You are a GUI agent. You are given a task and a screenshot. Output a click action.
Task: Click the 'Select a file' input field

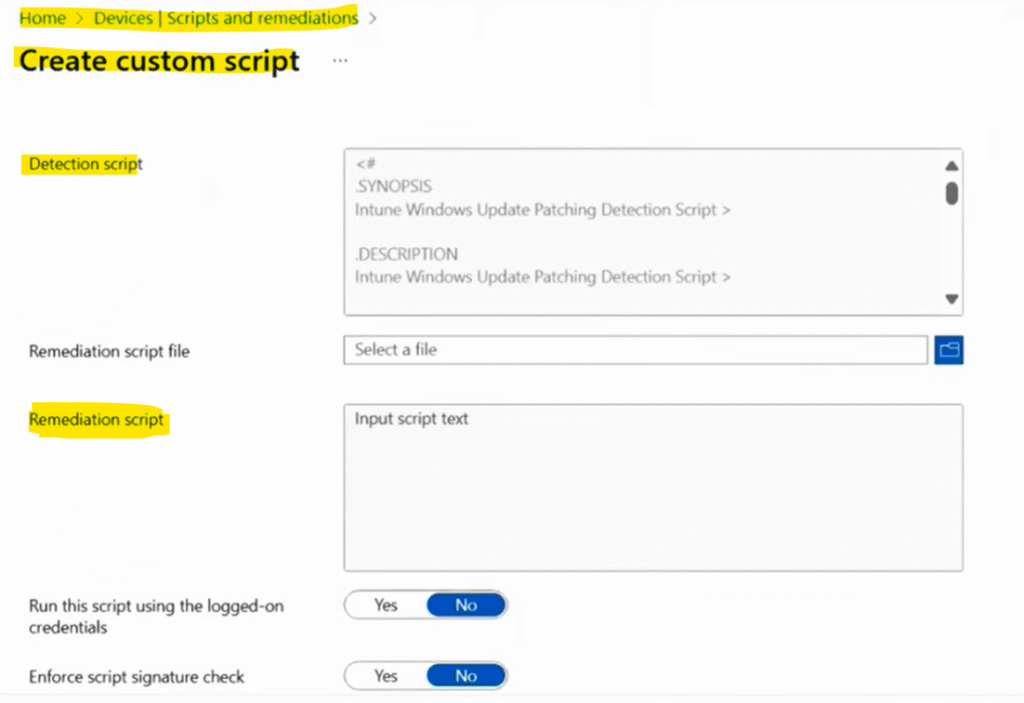[635, 350]
